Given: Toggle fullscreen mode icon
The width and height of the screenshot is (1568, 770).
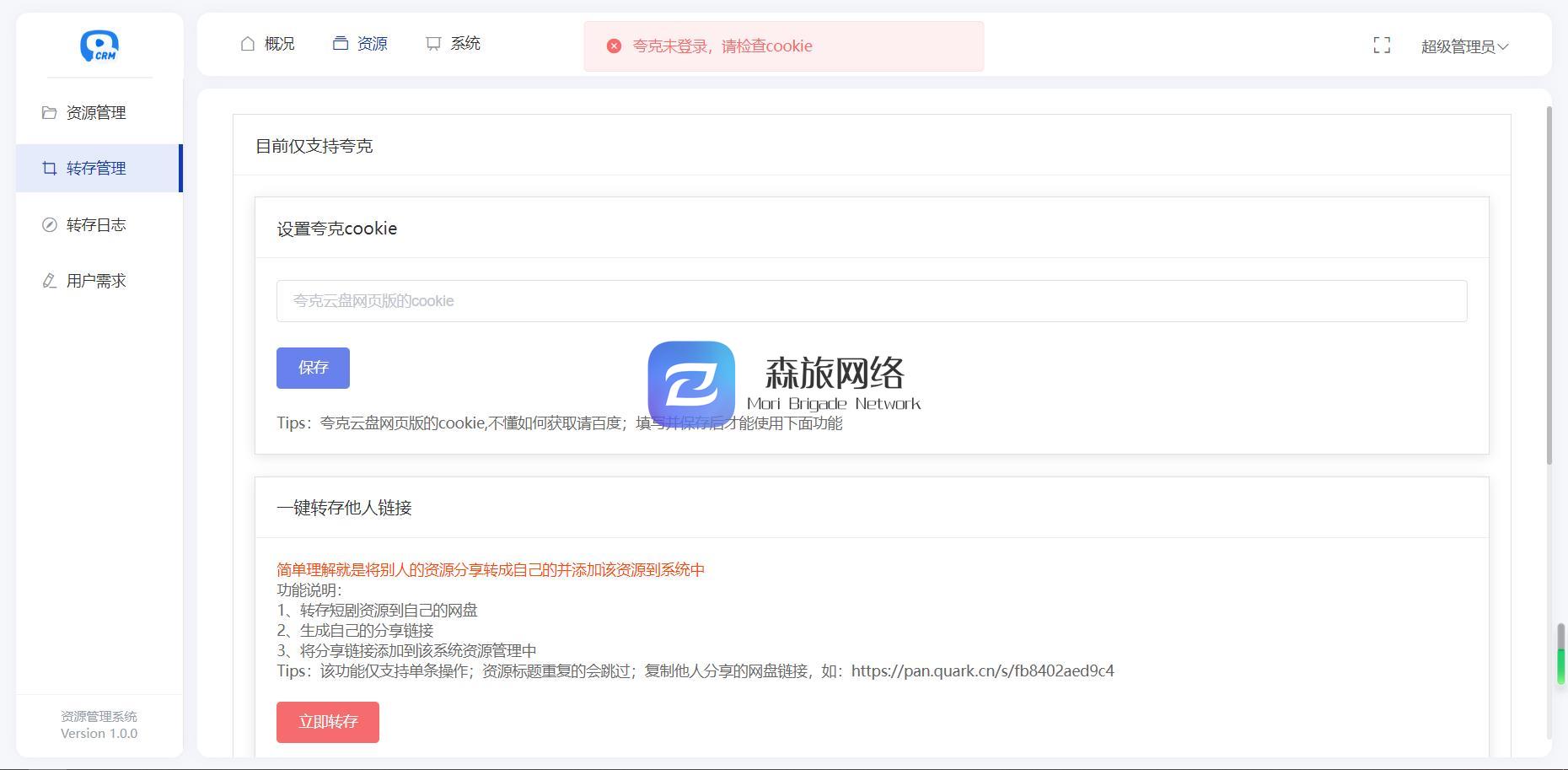Looking at the screenshot, I should tap(1382, 46).
